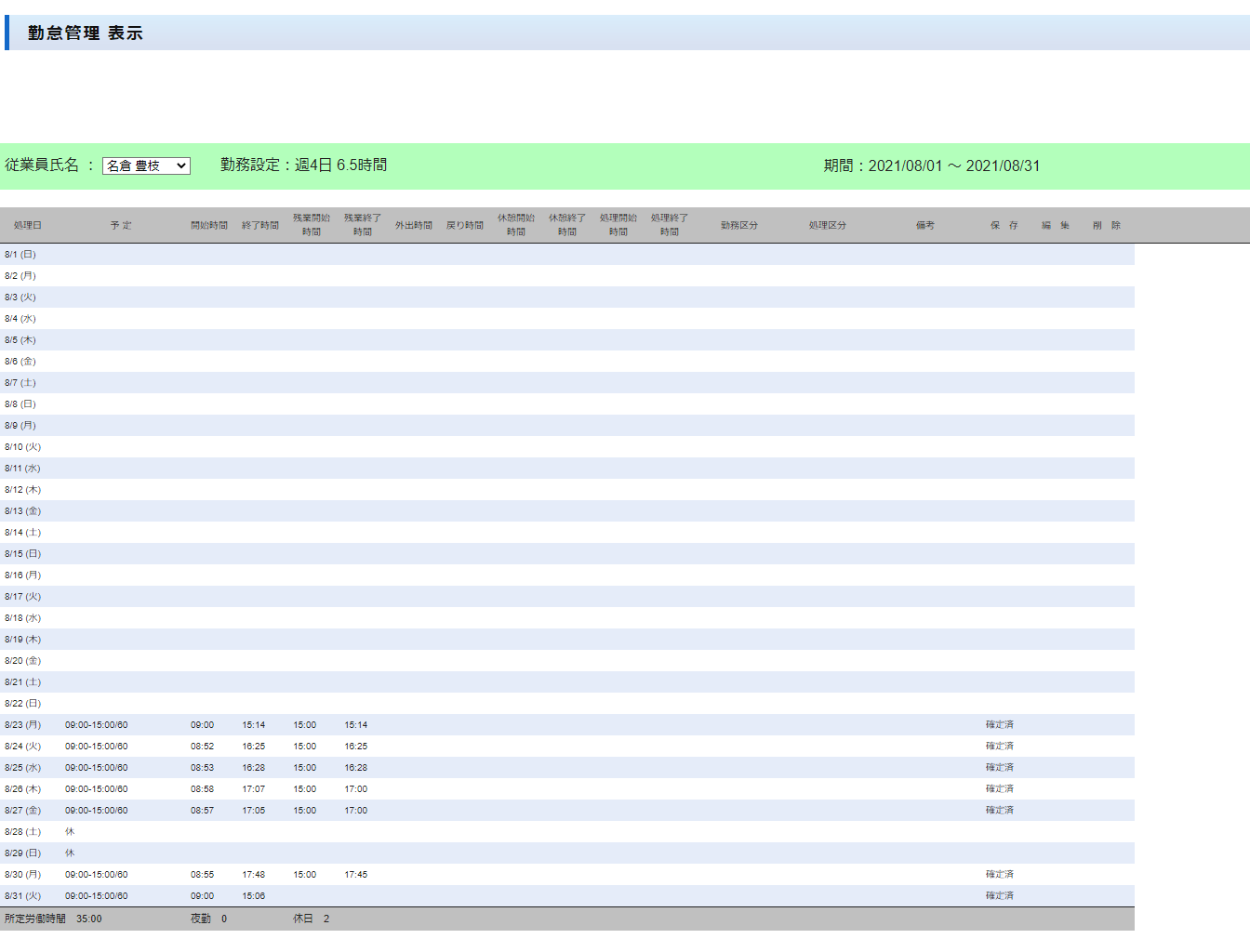
Task: Click the 所定労働時間 35:00 total
Action: pos(53,919)
